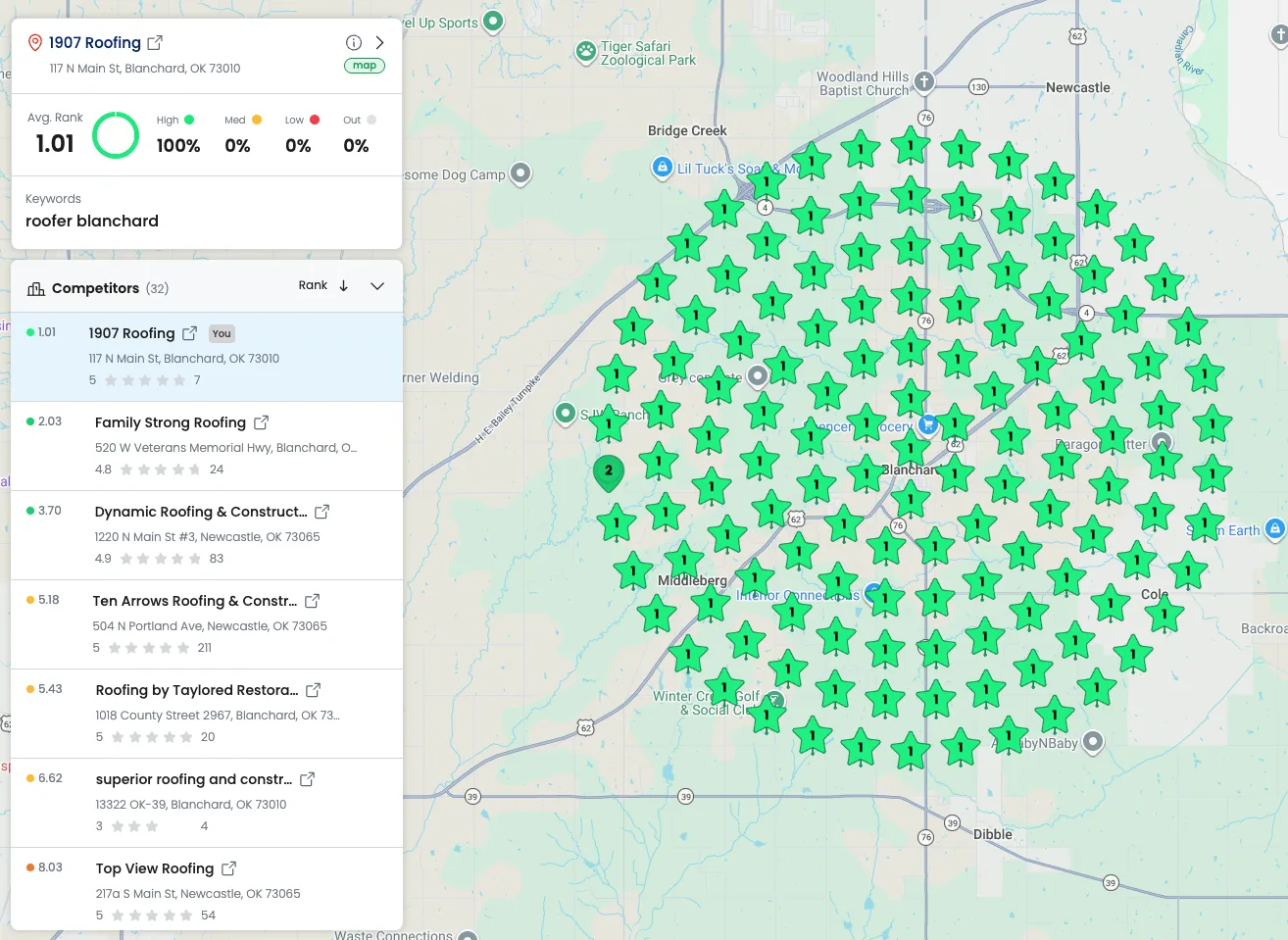Click the red location pin icon

(x=35, y=43)
